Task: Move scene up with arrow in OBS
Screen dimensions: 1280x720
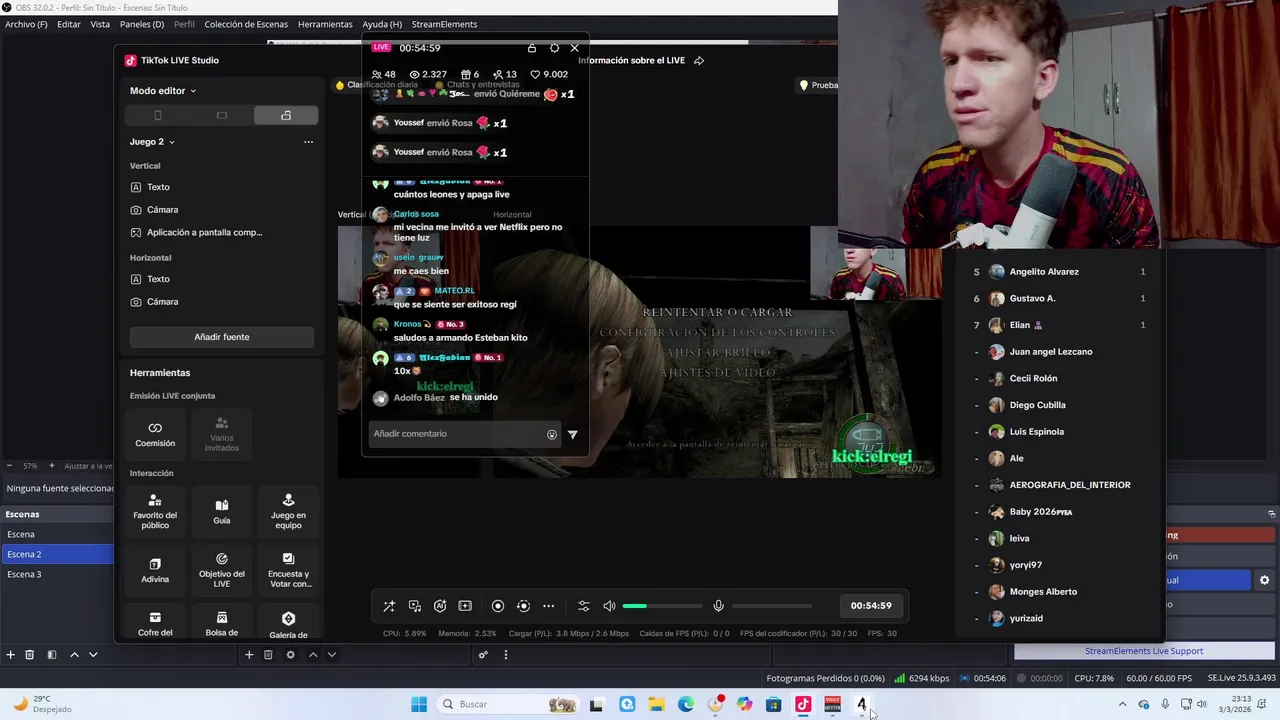Action: [74, 655]
